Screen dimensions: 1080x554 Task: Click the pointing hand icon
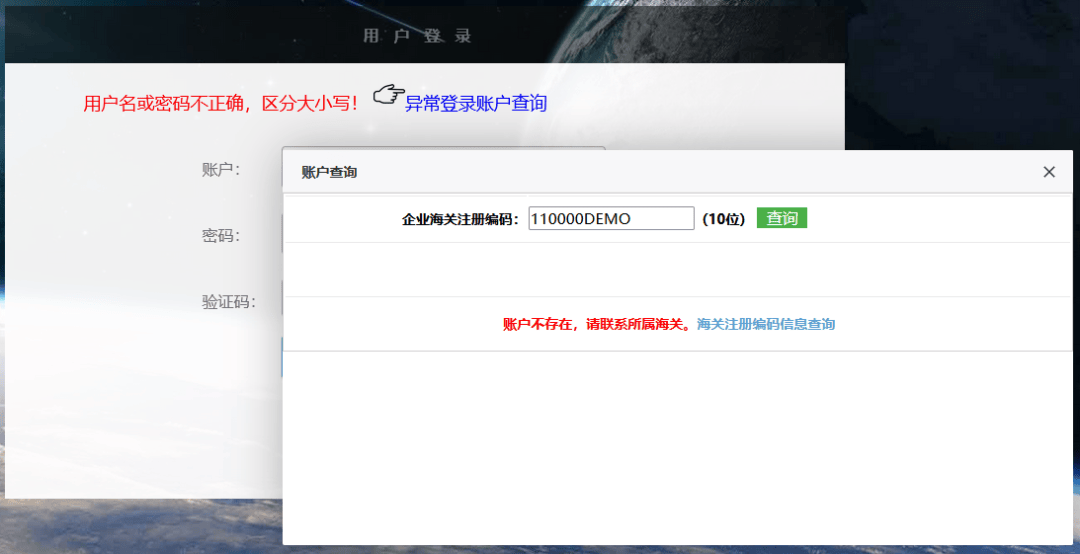click(388, 95)
